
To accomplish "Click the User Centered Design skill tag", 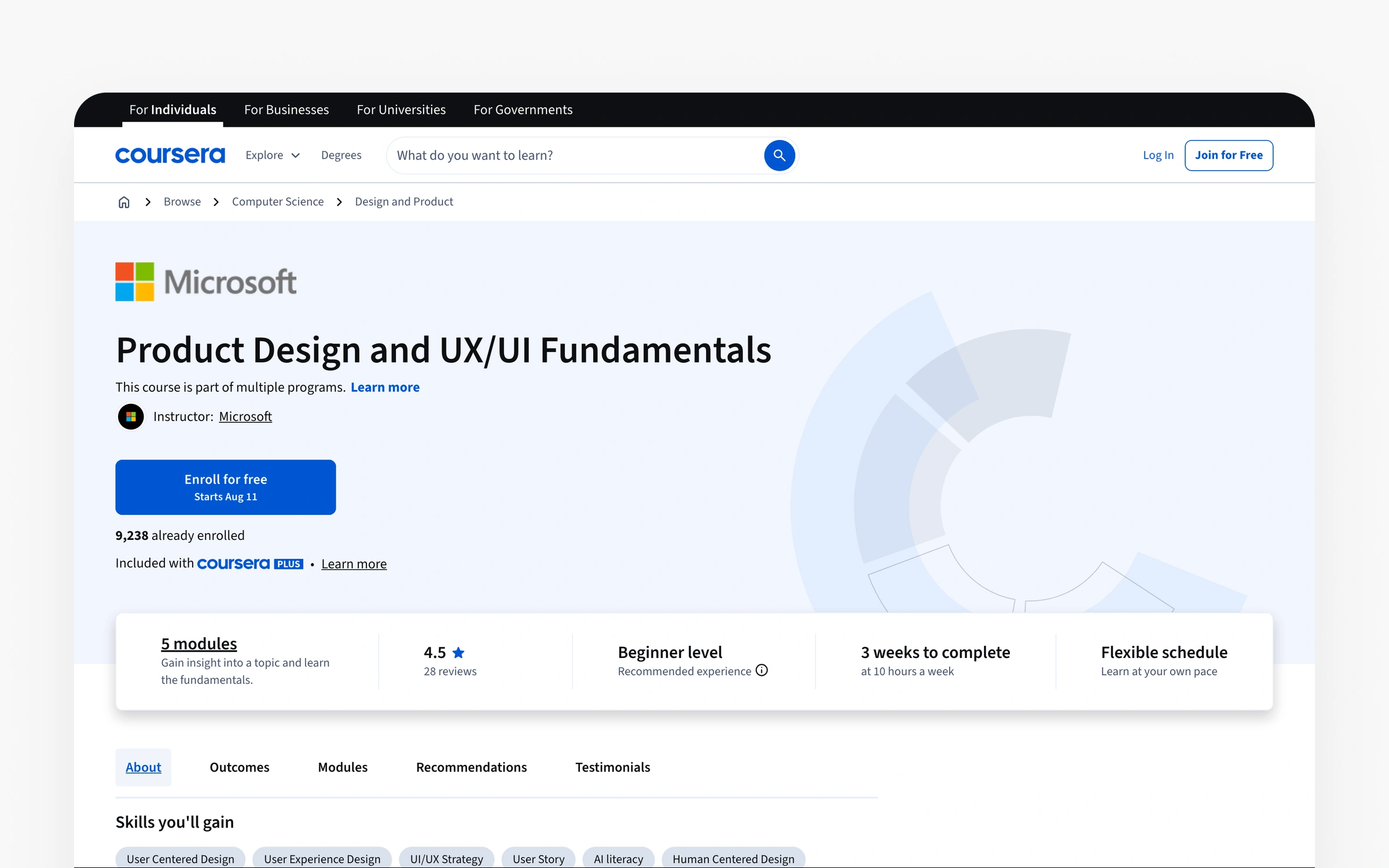I will tap(181, 859).
